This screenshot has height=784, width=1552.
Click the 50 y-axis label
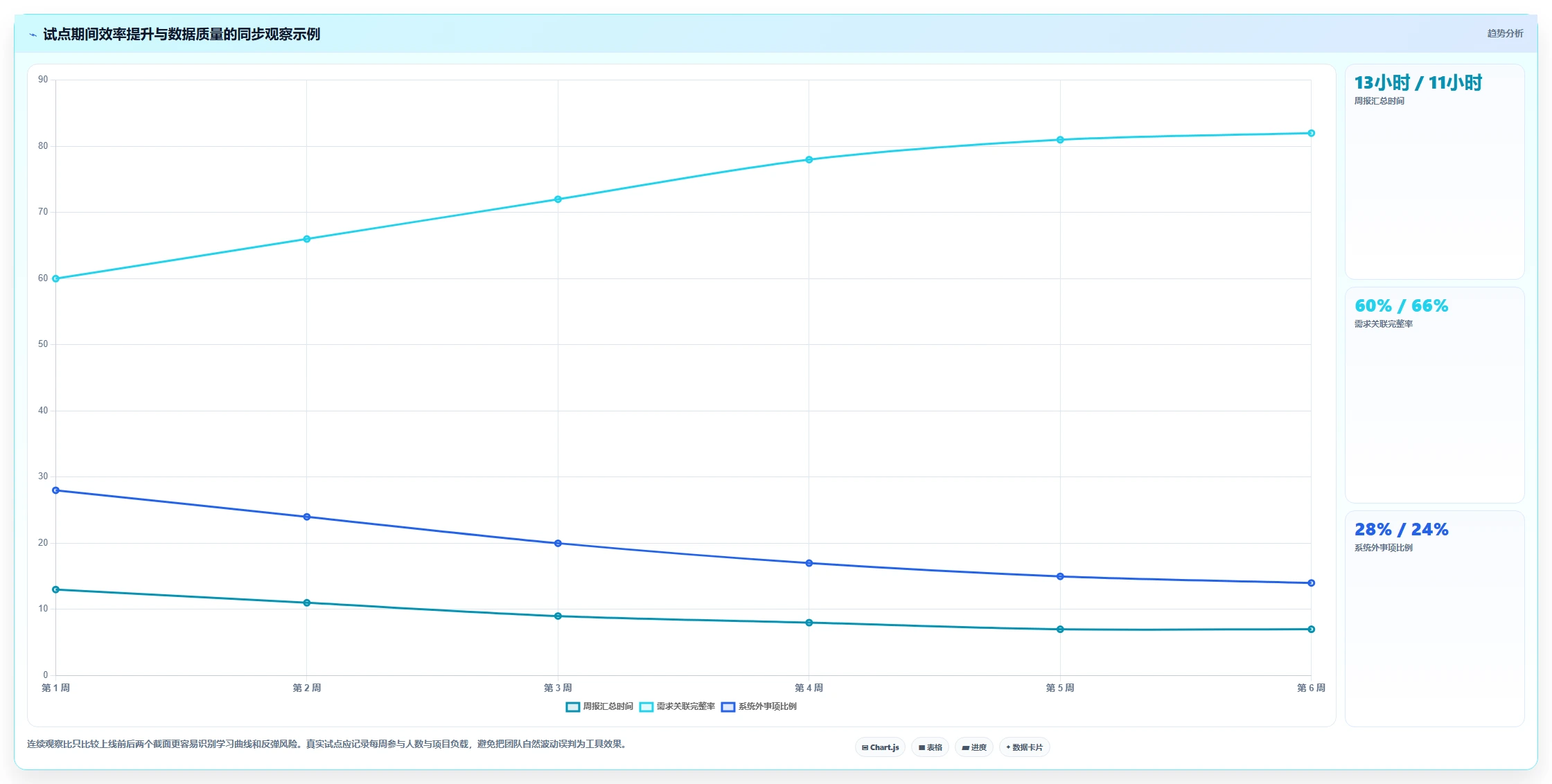[x=43, y=344]
